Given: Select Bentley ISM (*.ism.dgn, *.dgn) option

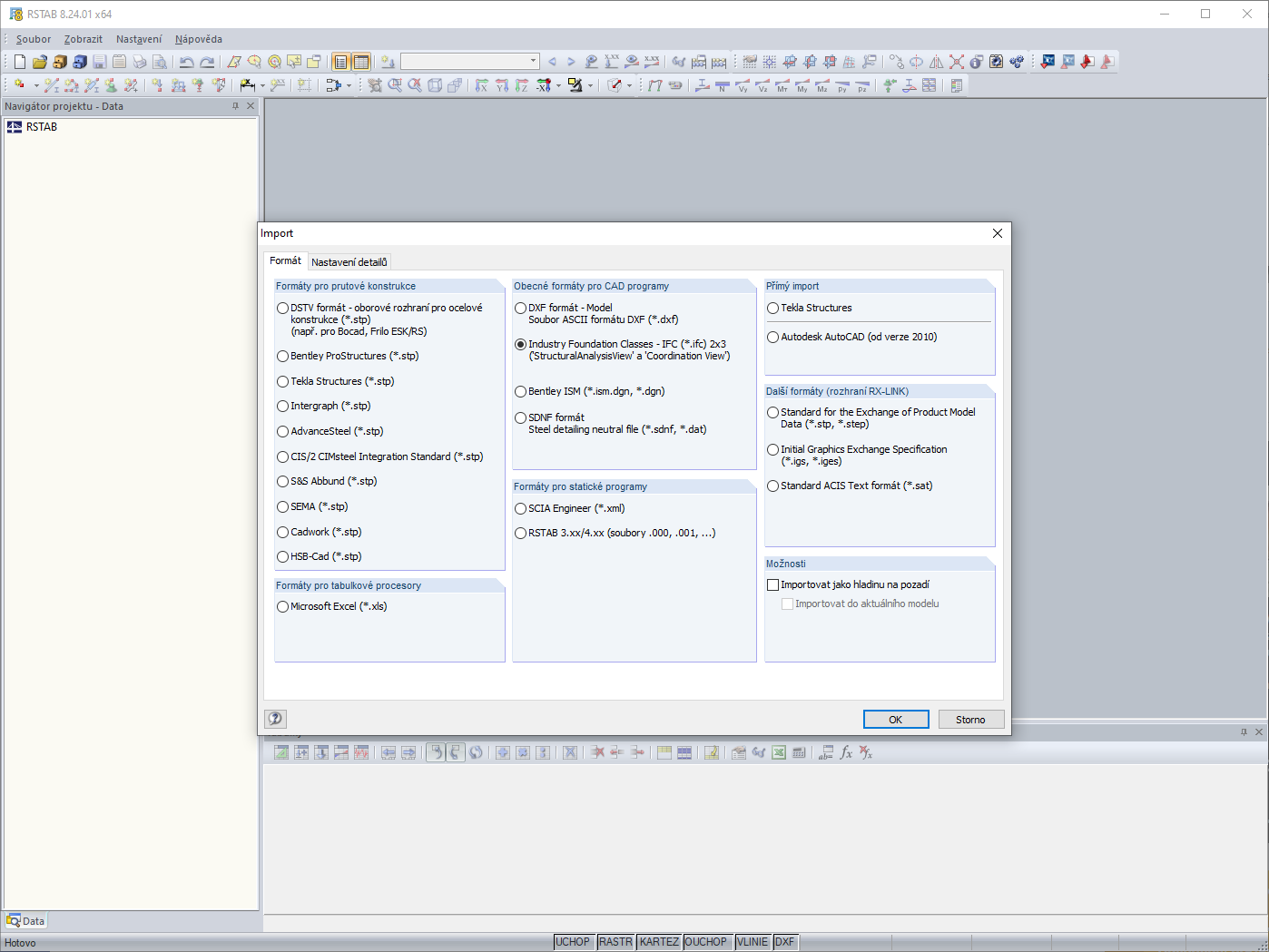Looking at the screenshot, I should pos(521,392).
